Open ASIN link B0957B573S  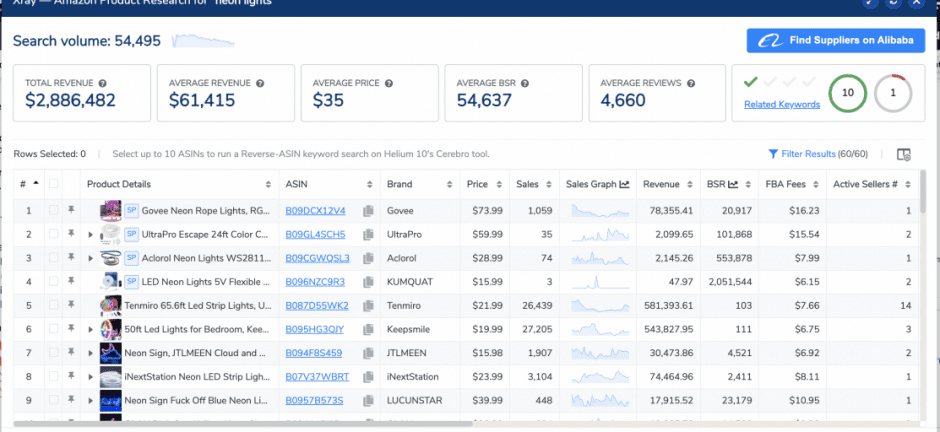(314, 400)
